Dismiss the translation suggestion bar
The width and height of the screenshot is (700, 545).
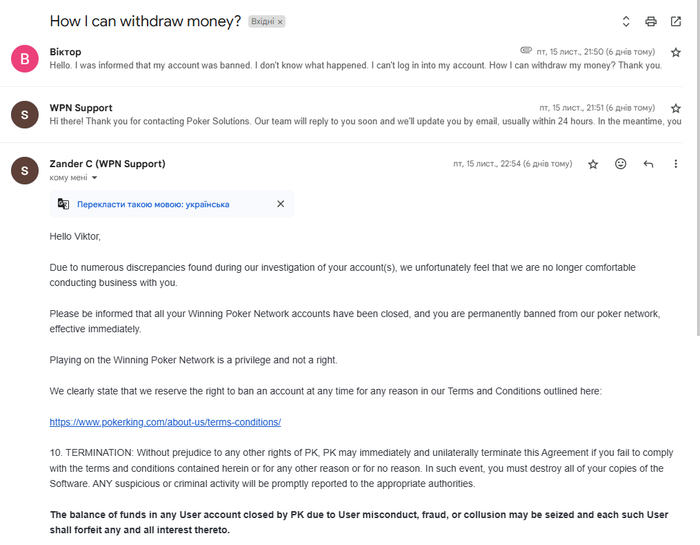[x=280, y=204]
